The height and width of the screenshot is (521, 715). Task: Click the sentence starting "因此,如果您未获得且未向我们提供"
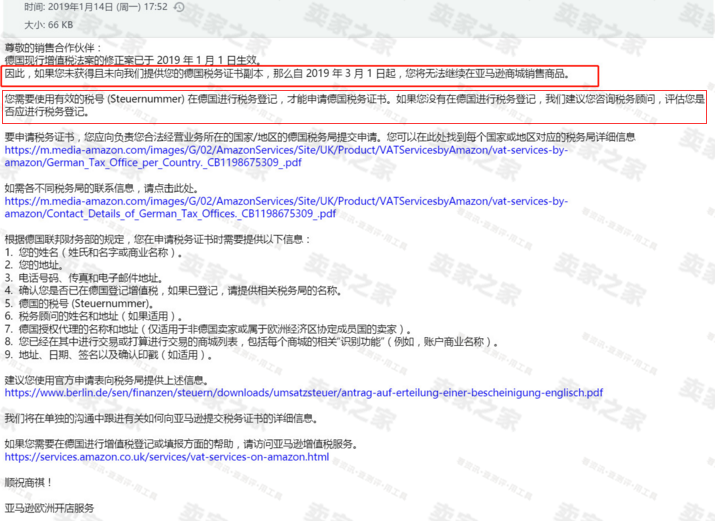(x=288, y=73)
